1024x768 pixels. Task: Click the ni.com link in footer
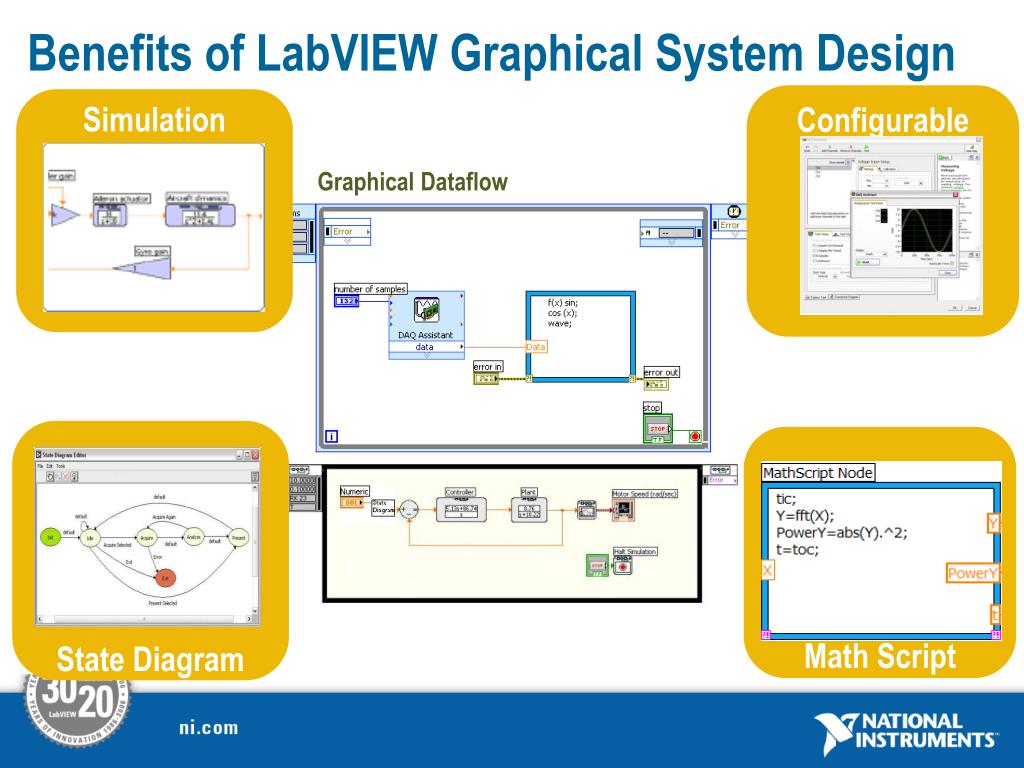(x=209, y=728)
